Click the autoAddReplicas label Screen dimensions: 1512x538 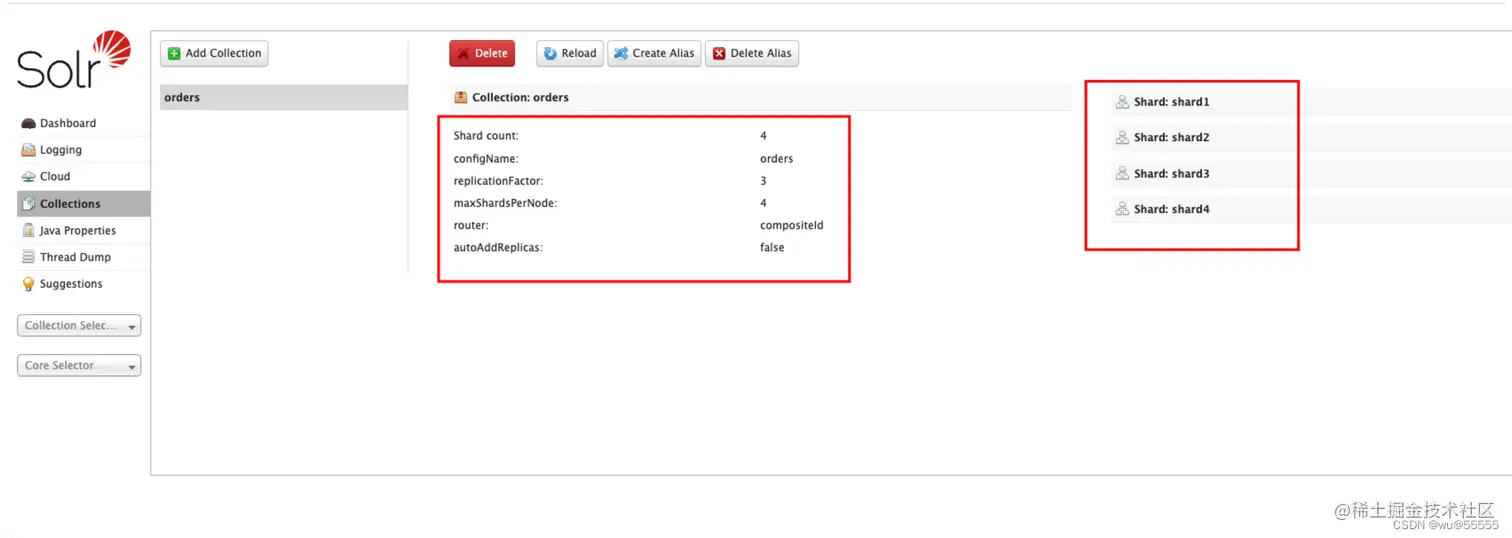tap(498, 248)
